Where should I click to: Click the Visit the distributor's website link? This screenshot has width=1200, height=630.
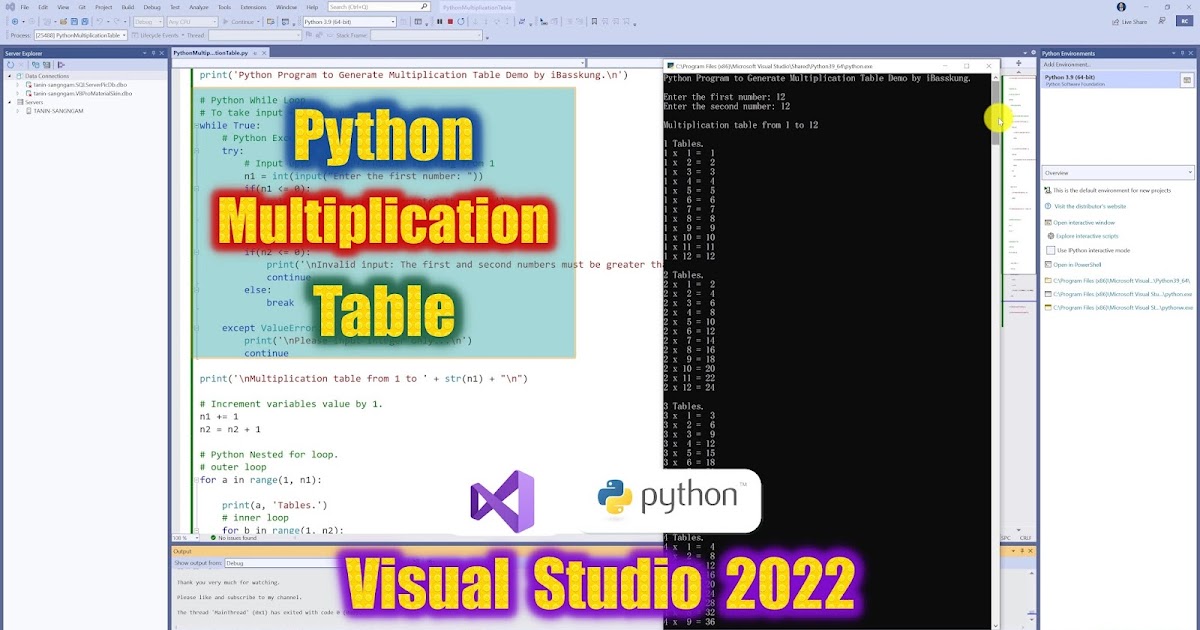[1090, 205]
